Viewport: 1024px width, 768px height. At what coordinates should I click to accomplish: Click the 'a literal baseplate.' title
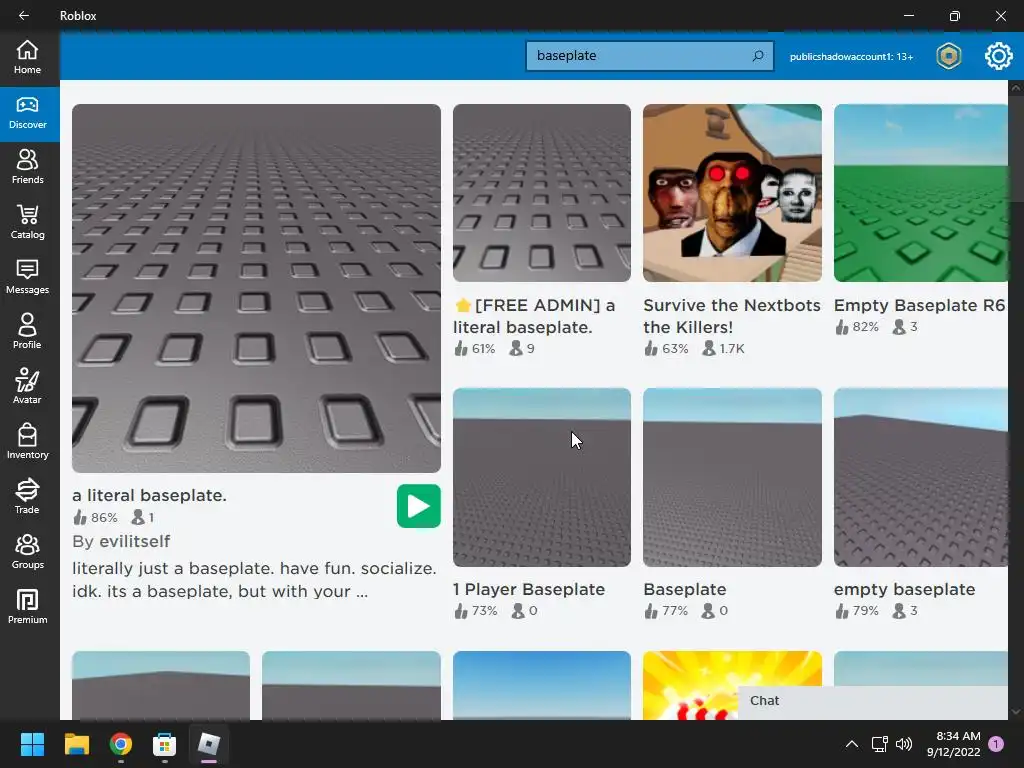coord(150,495)
